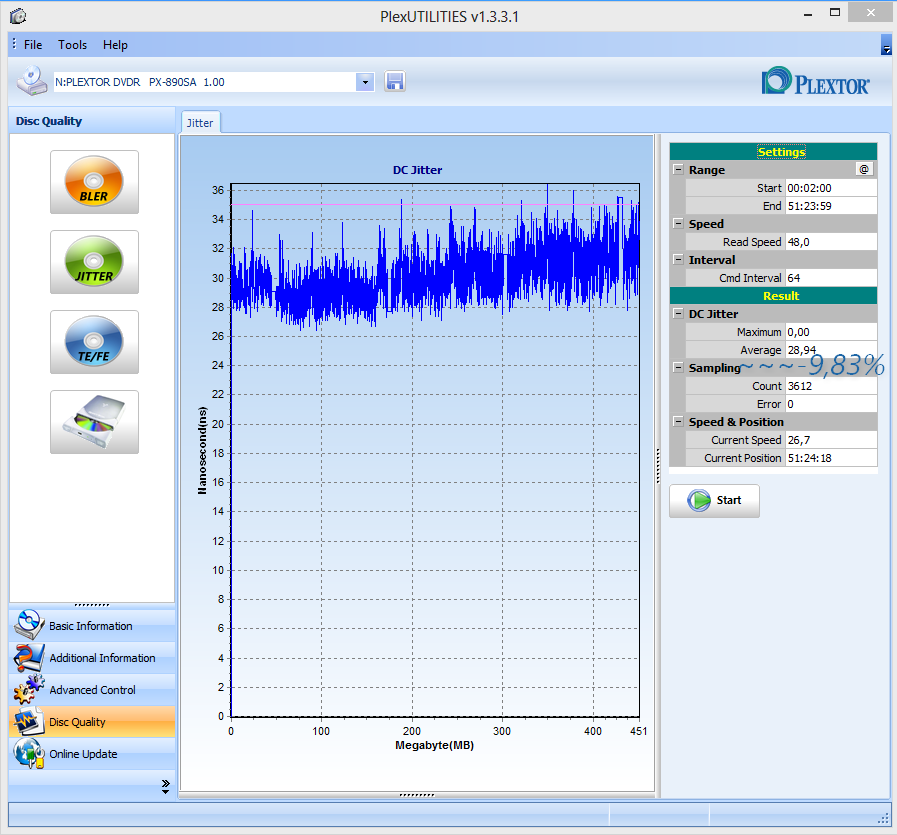Open the File menu
This screenshot has width=897, height=835.
pyautogui.click(x=33, y=45)
